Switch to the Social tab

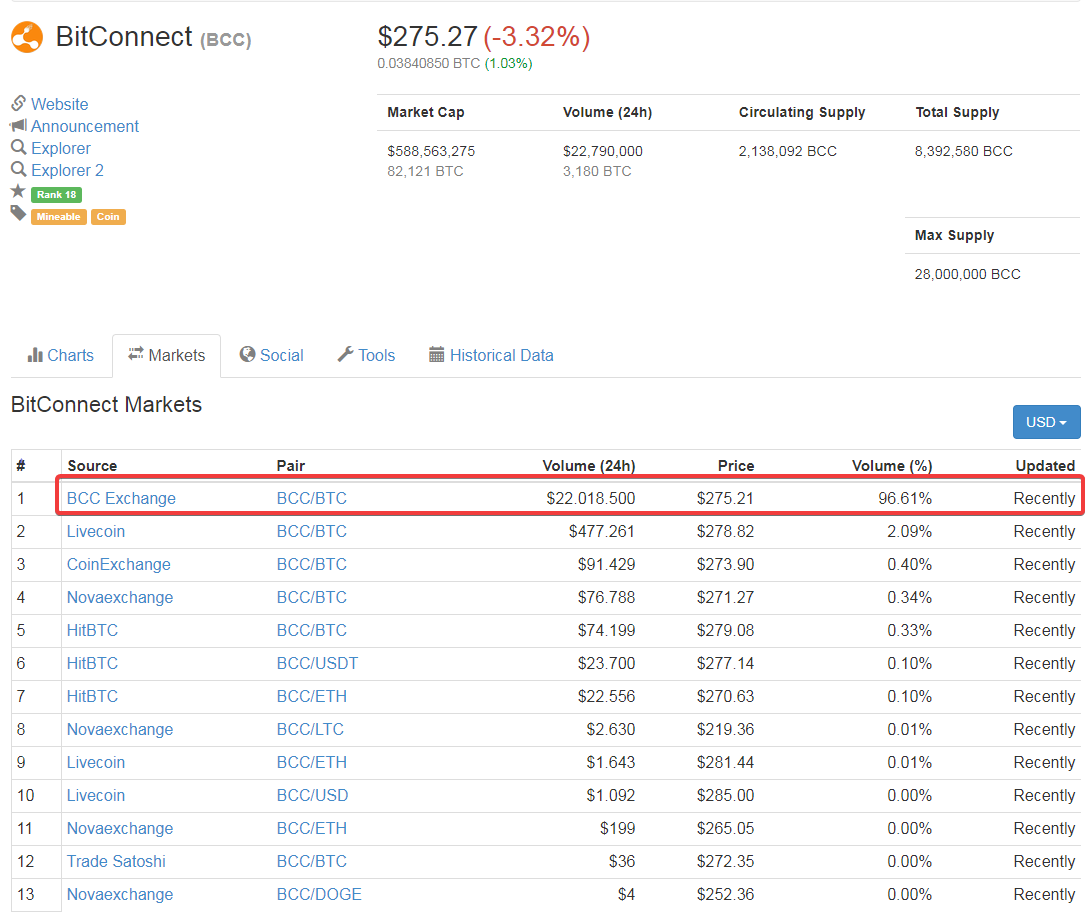tap(271, 355)
